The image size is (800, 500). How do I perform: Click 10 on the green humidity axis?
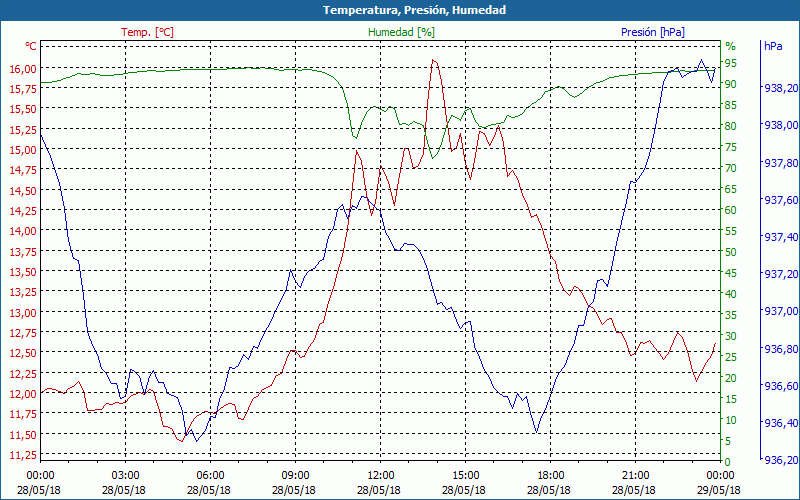(x=731, y=419)
